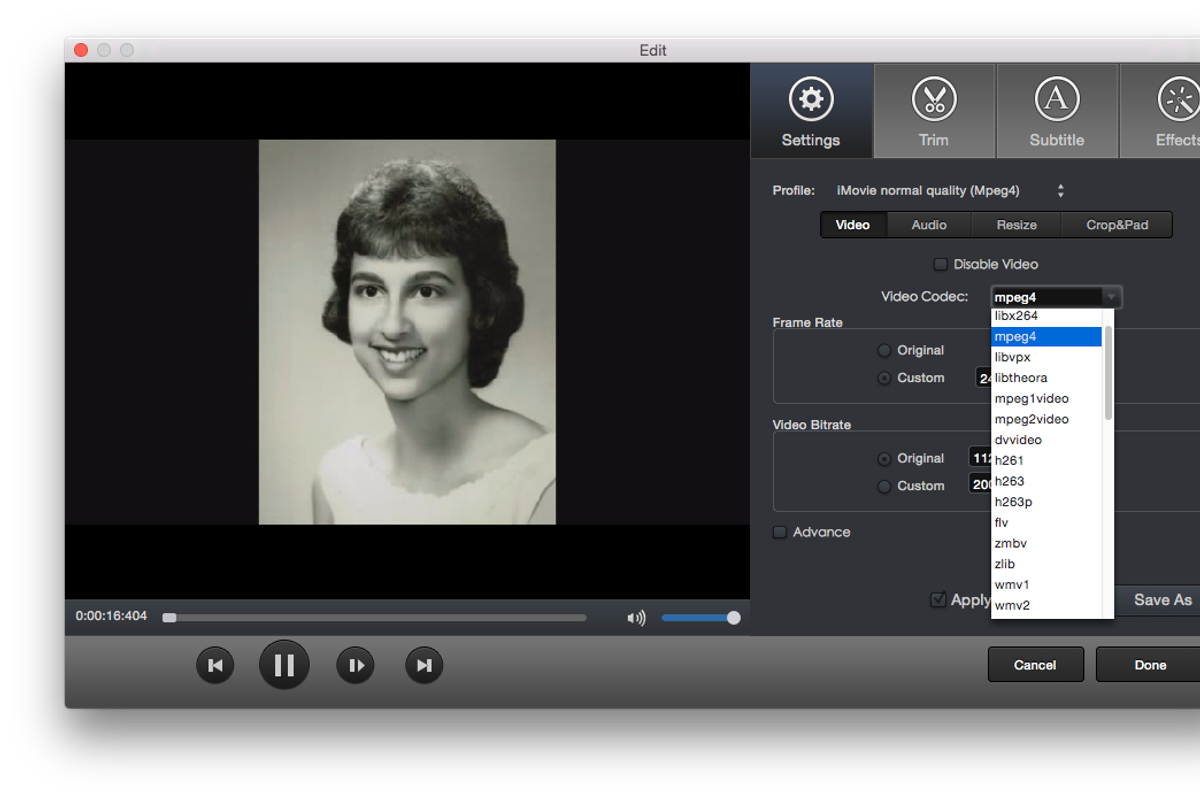Choose zmbv codec option
Viewport: 1200px width, 800px height.
[1046, 543]
